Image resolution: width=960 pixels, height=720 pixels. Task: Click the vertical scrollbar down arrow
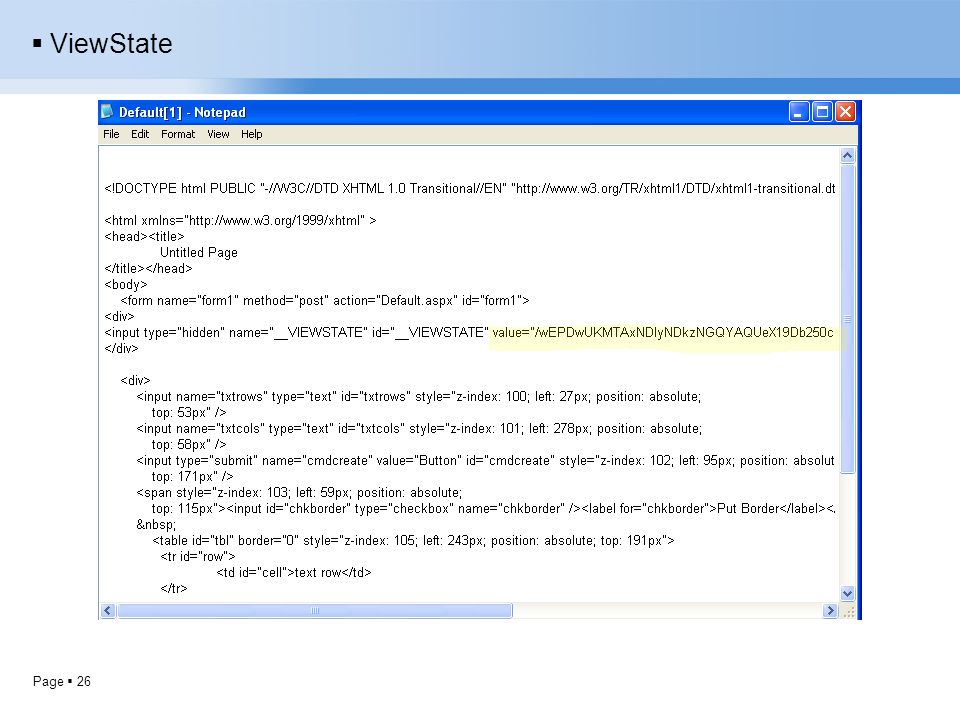847,593
